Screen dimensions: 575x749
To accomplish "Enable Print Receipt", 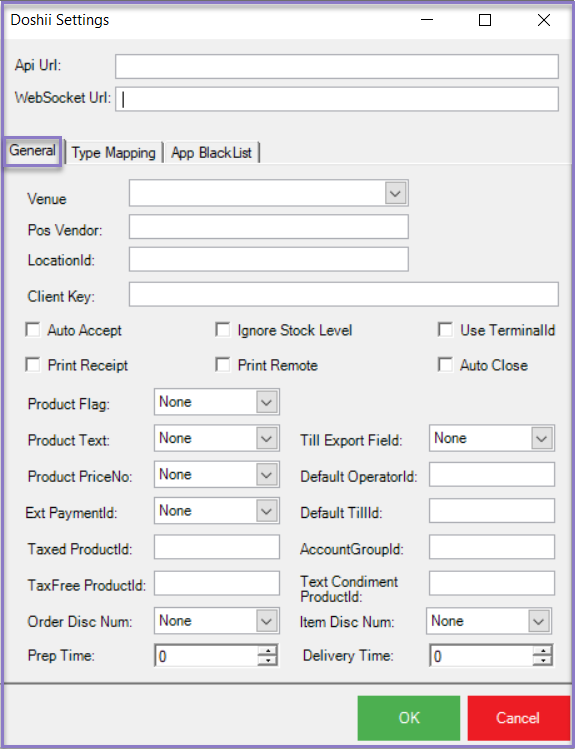I will (33, 365).
